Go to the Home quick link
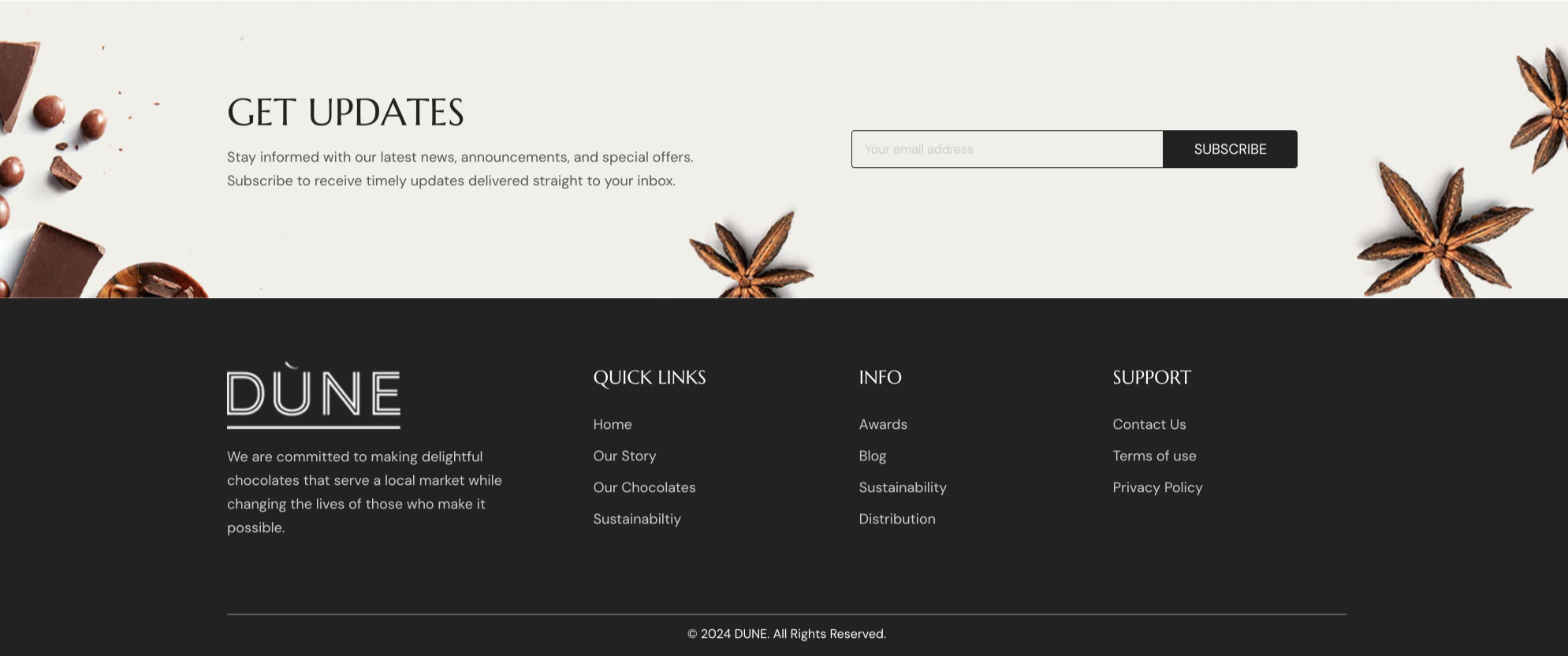 pos(613,424)
